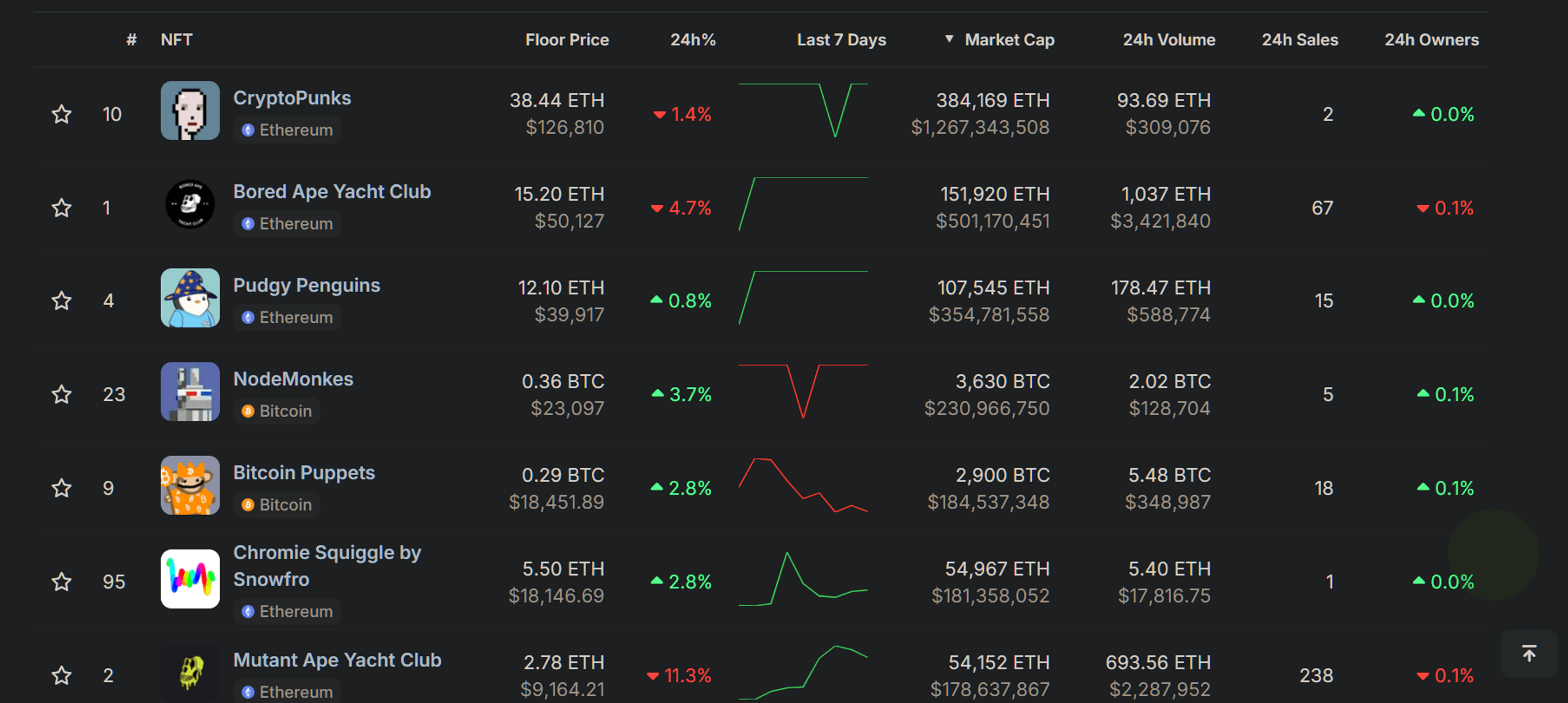
Task: Sort table by 24h% header
Action: (693, 40)
